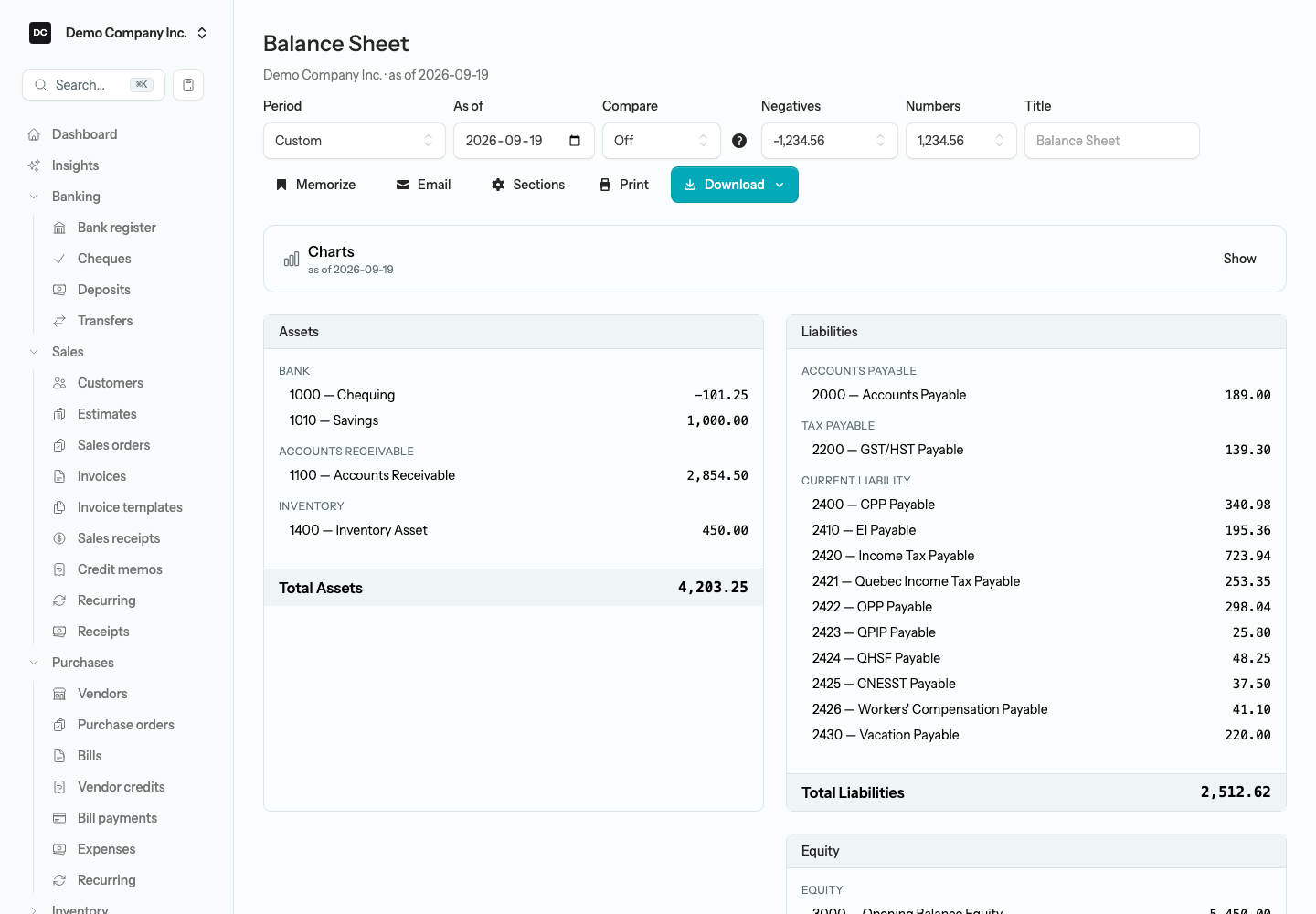Click the Vendors storefront icon
This screenshot has height=914, width=1316.
click(x=59, y=694)
